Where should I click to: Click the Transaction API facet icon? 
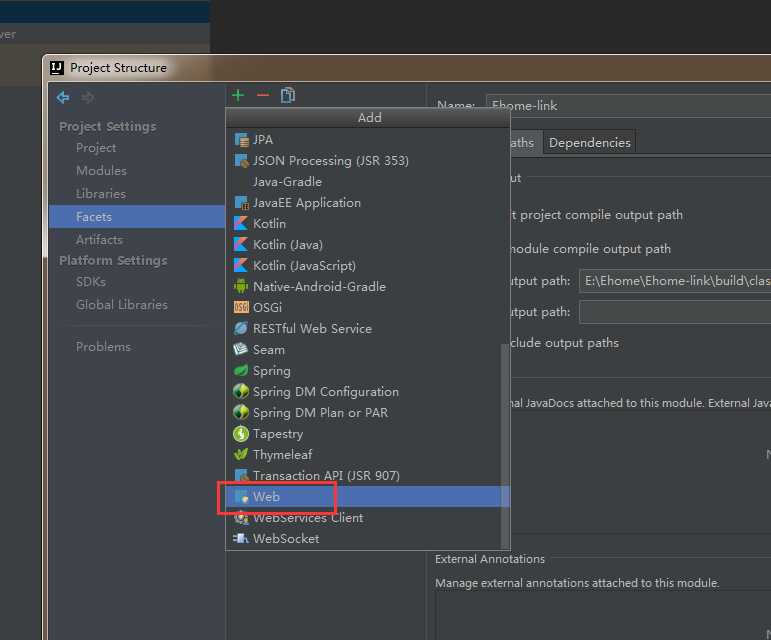pos(241,475)
